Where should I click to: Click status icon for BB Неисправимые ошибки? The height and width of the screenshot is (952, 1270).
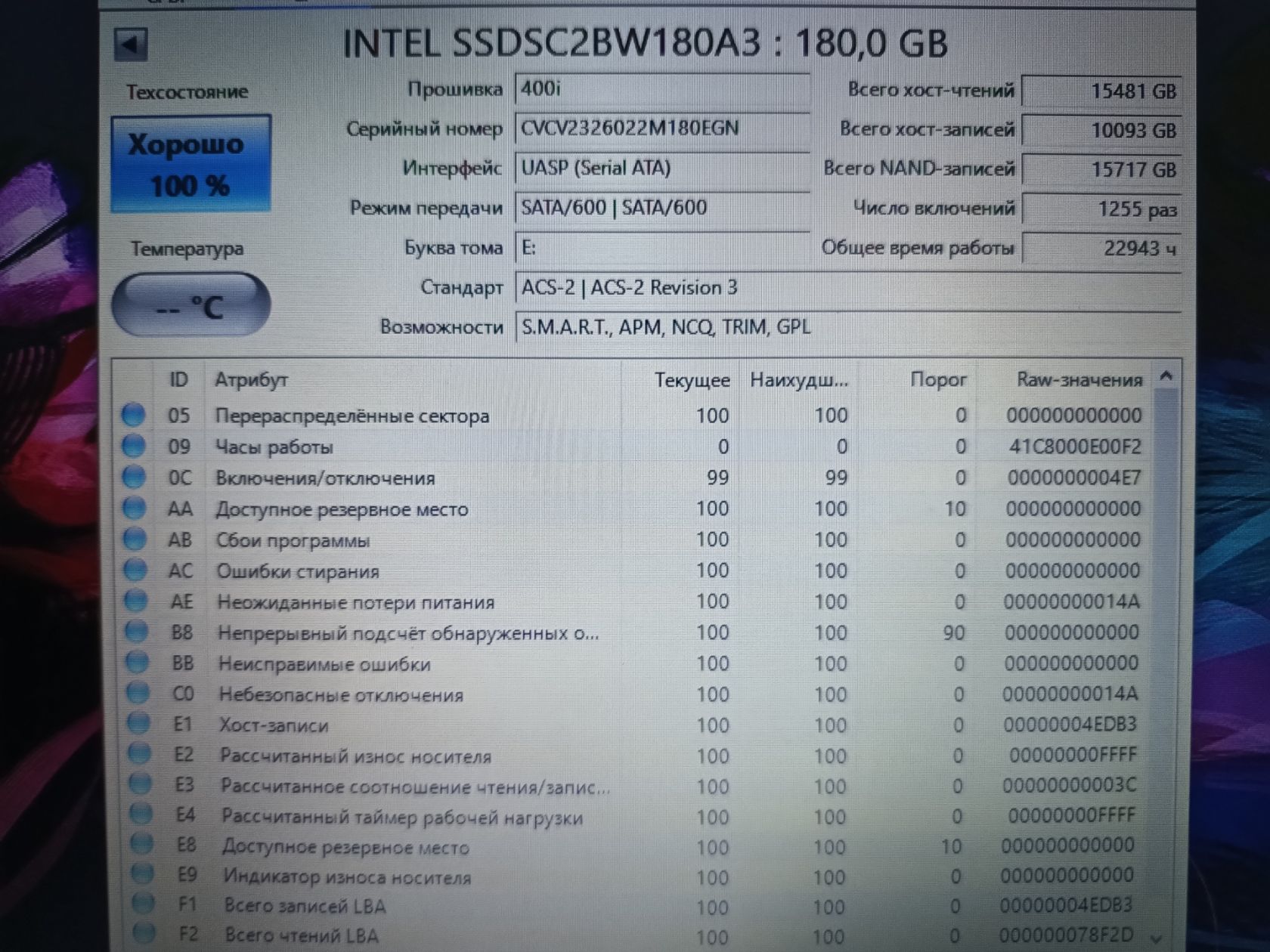[138, 663]
